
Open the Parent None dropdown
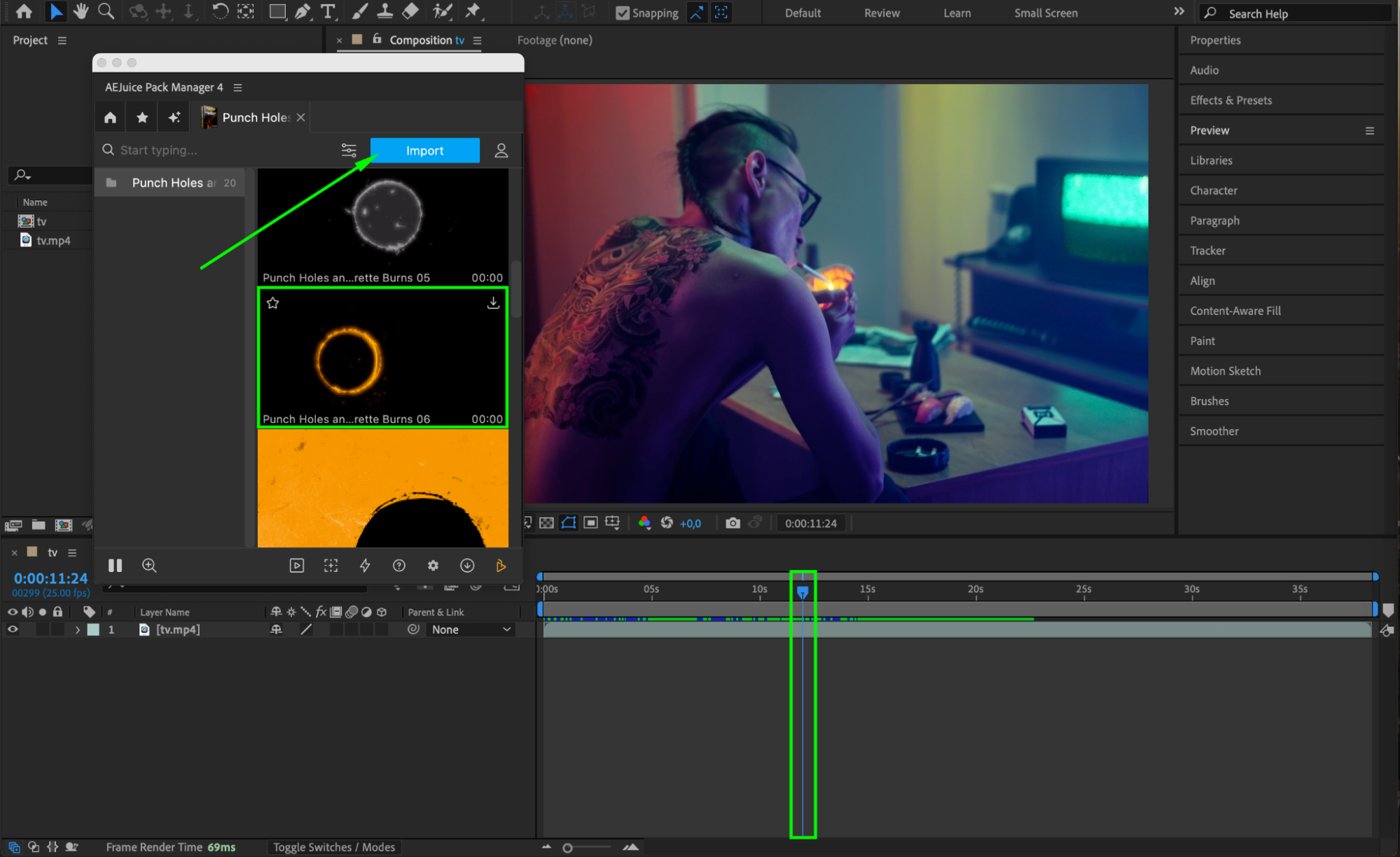pyautogui.click(x=471, y=629)
